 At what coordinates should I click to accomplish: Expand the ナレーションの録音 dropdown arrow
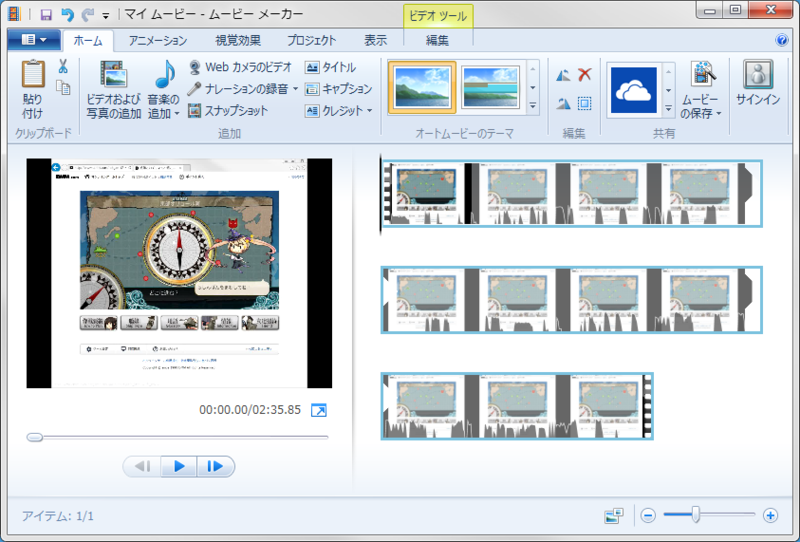(x=295, y=89)
